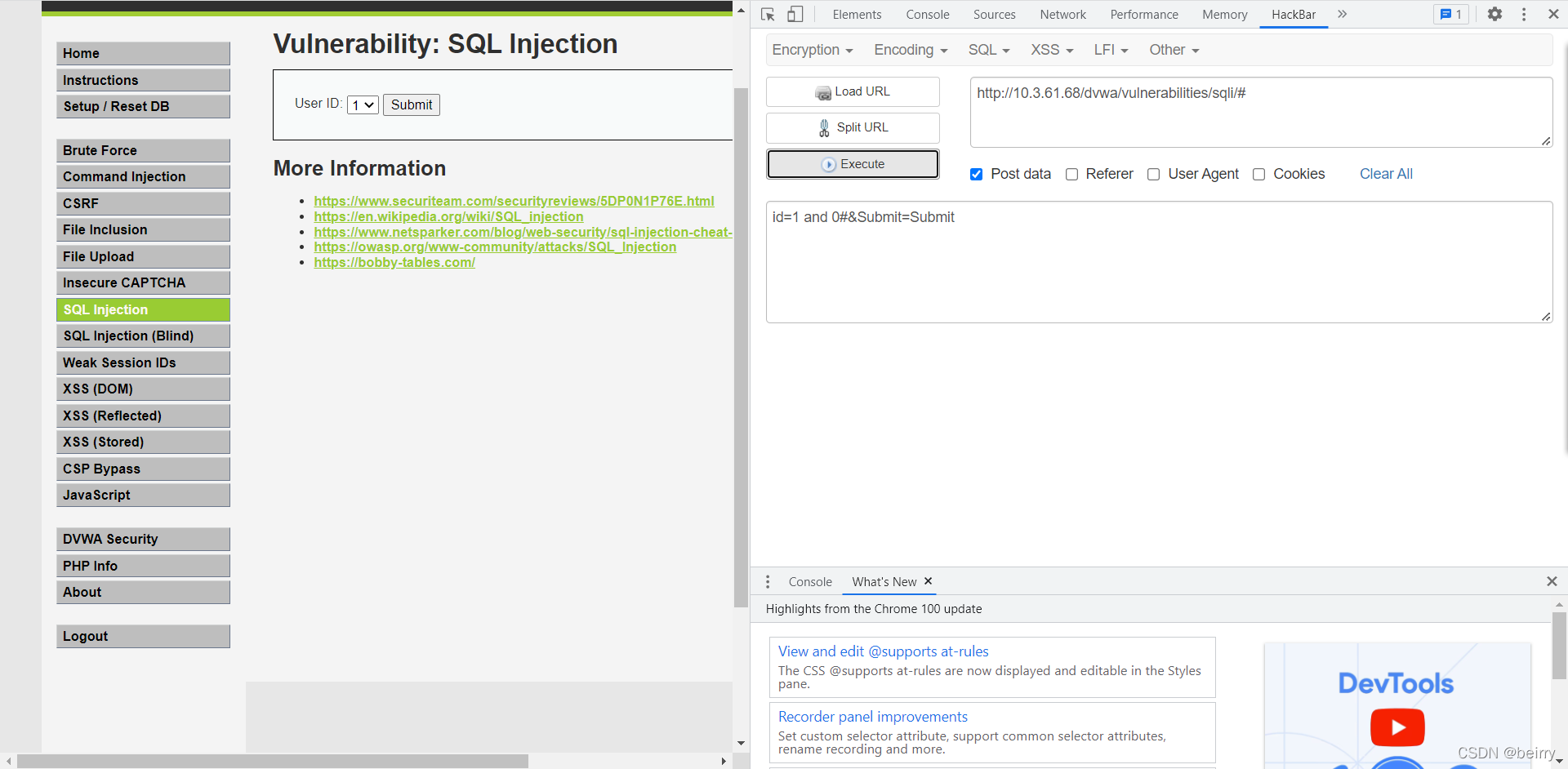Click the horizontal page scrollbar thumb
The image size is (1568, 769).
[272, 761]
